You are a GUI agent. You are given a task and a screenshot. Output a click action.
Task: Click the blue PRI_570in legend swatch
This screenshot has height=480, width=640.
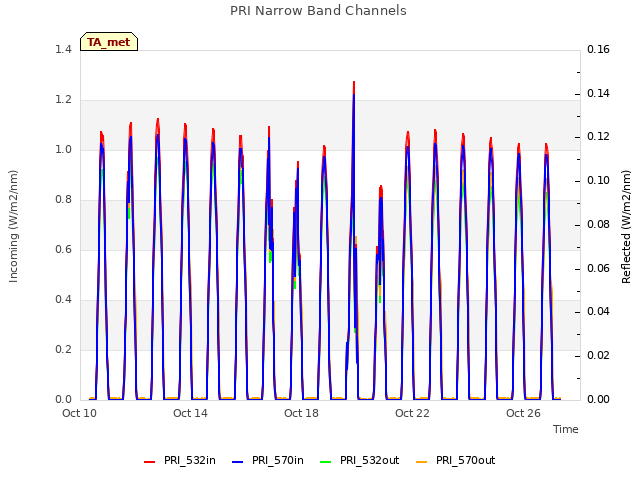(x=238, y=462)
